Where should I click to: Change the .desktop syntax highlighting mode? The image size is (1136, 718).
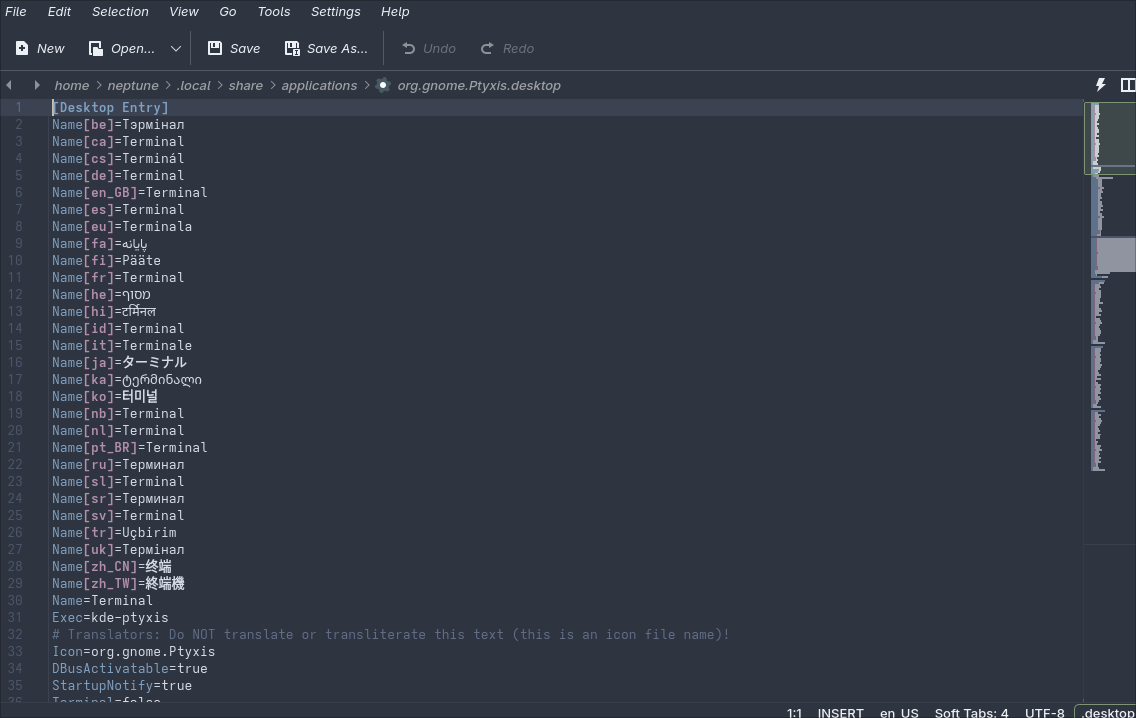tap(1107, 712)
